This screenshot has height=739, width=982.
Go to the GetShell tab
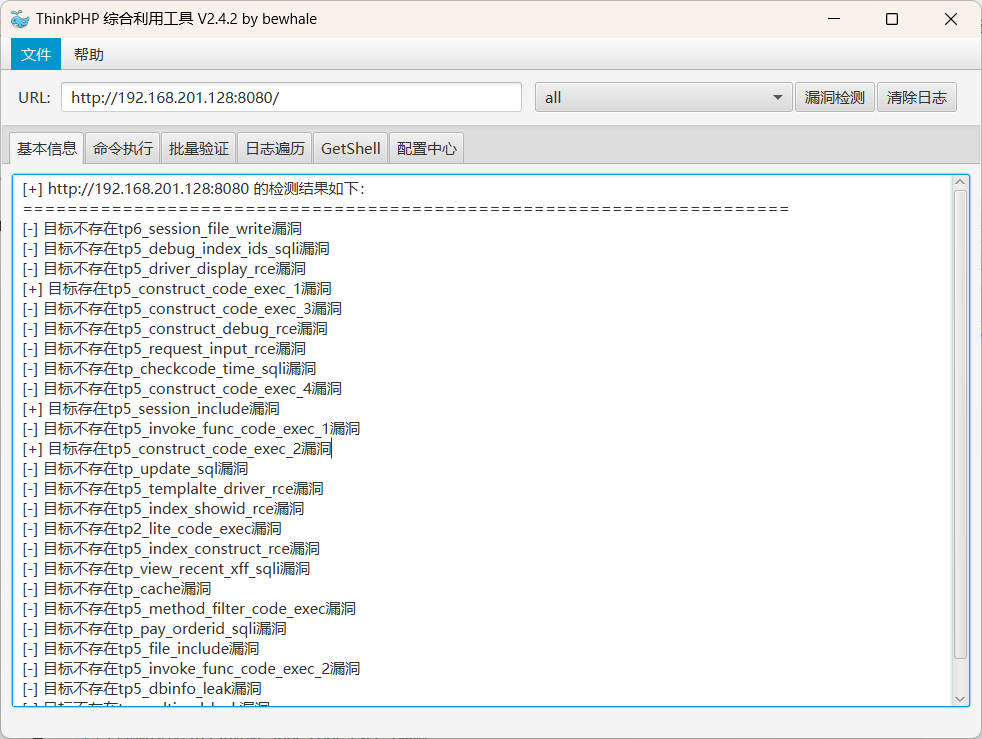350,148
